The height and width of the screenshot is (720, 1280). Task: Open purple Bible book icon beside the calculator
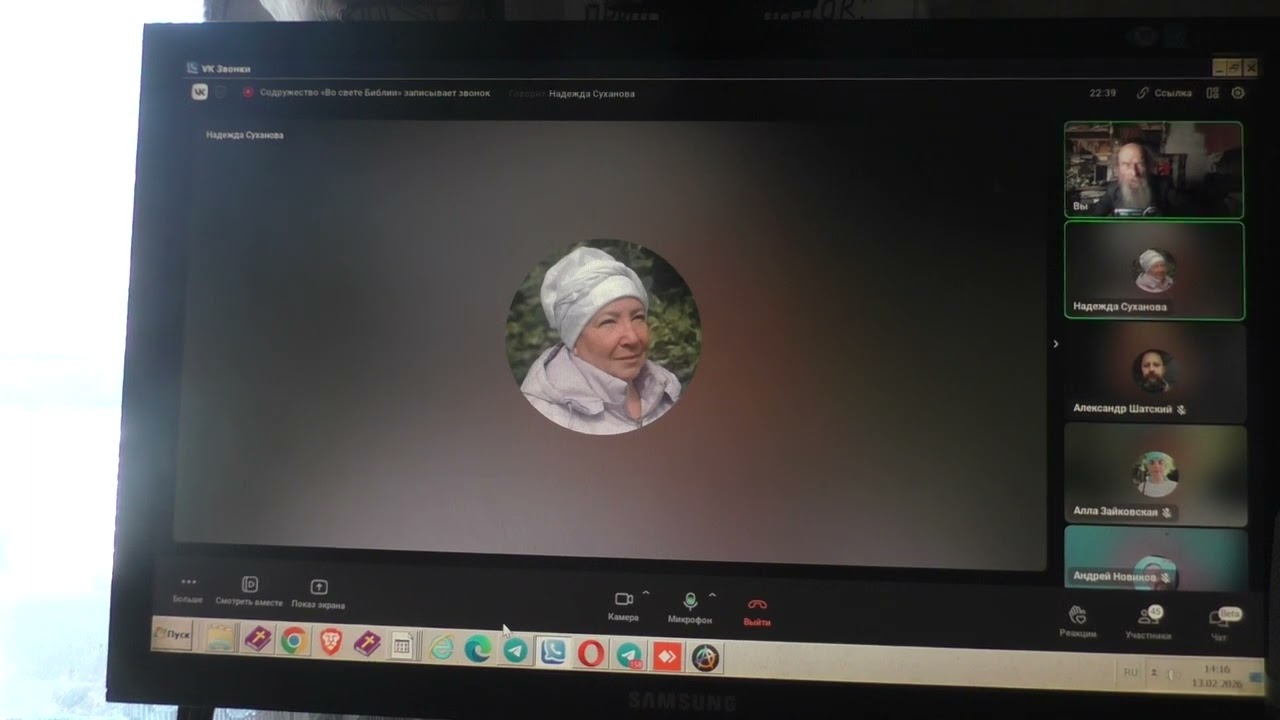(367, 643)
